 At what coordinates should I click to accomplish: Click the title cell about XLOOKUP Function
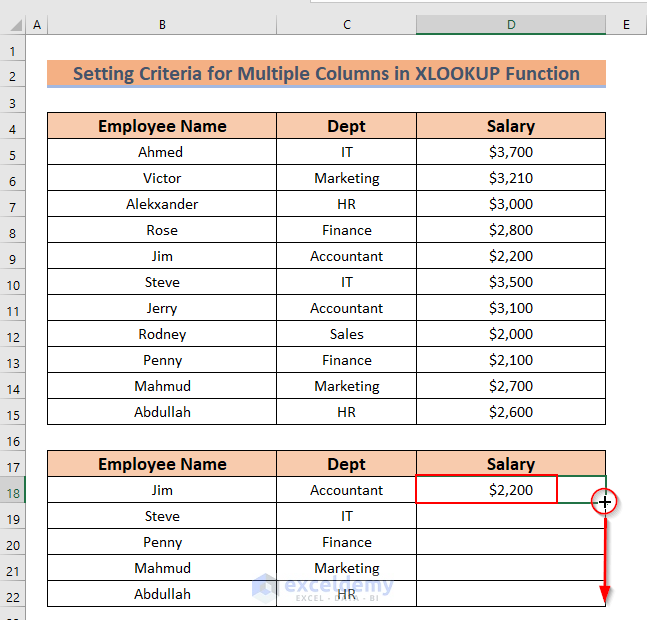[x=326, y=74]
